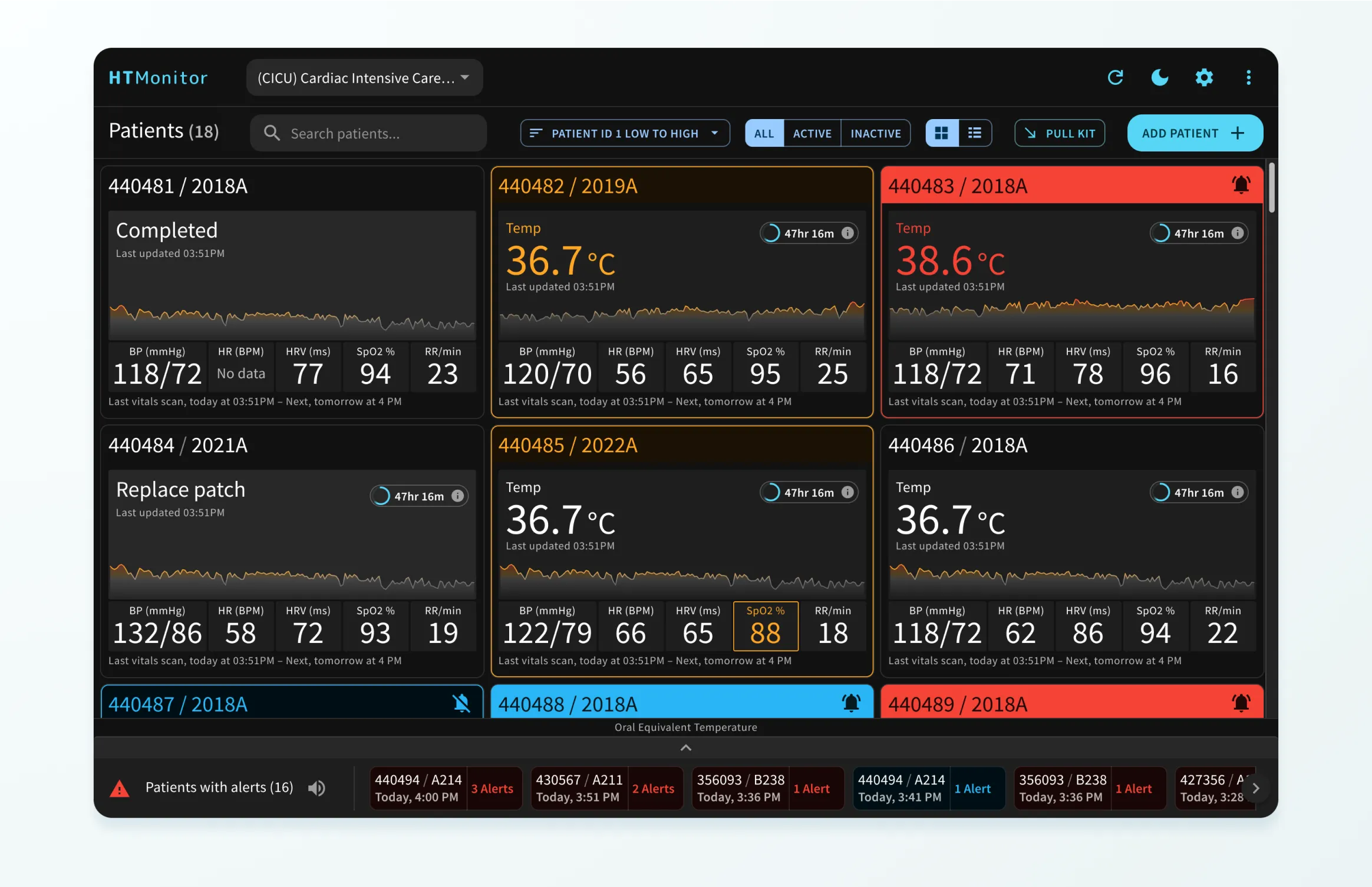Open alert chip 430567 / A211 with 2 Alerts

pyautogui.click(x=607, y=788)
